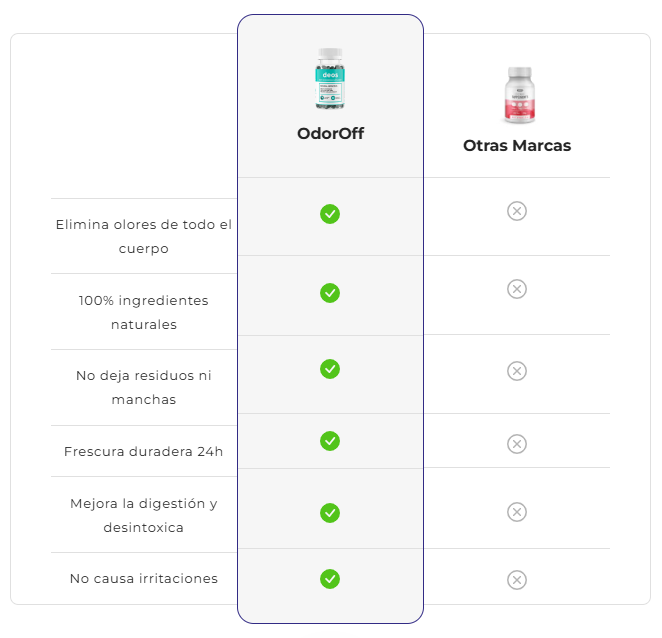Click green checkmark for Frescura duradera 24h

tap(330, 441)
